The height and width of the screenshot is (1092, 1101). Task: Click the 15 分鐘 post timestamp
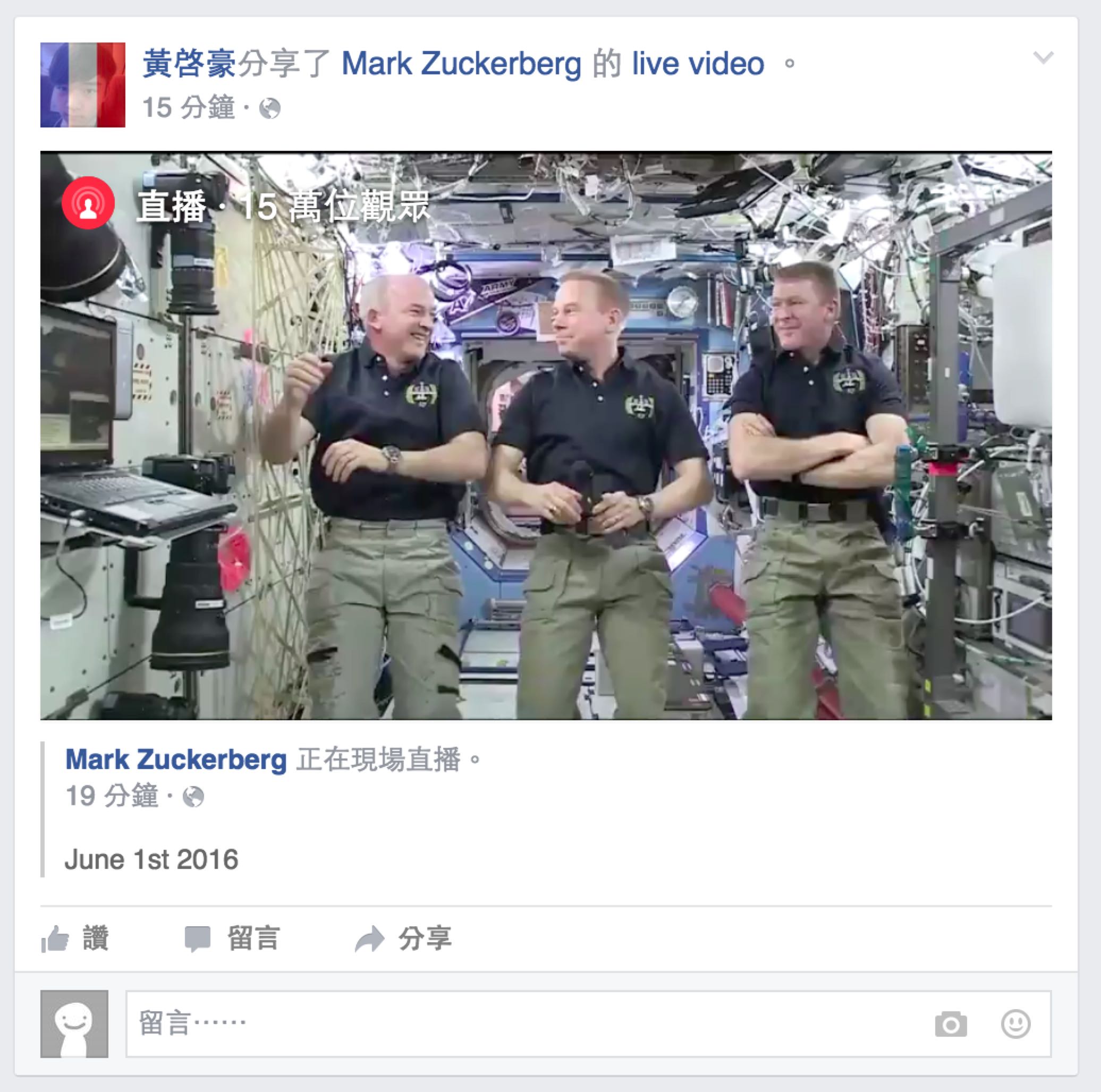[x=189, y=107]
